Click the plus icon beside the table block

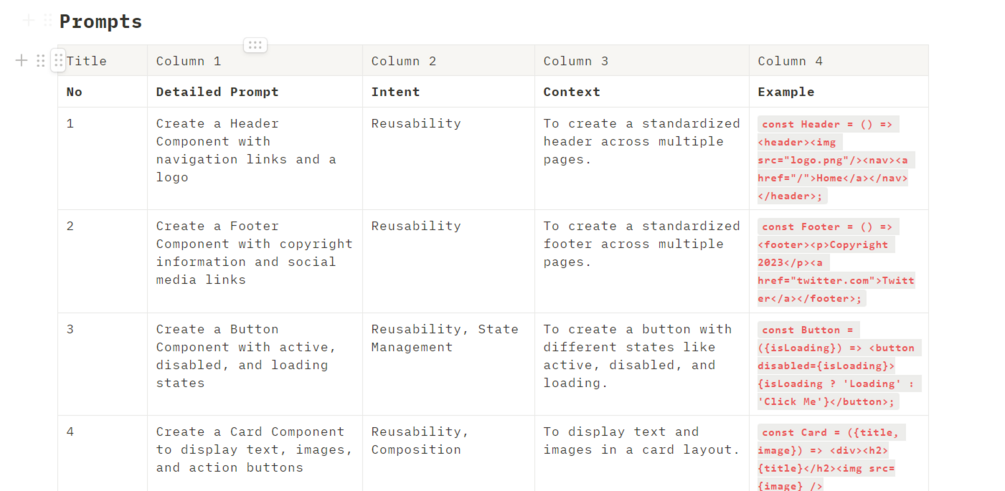pos(22,61)
